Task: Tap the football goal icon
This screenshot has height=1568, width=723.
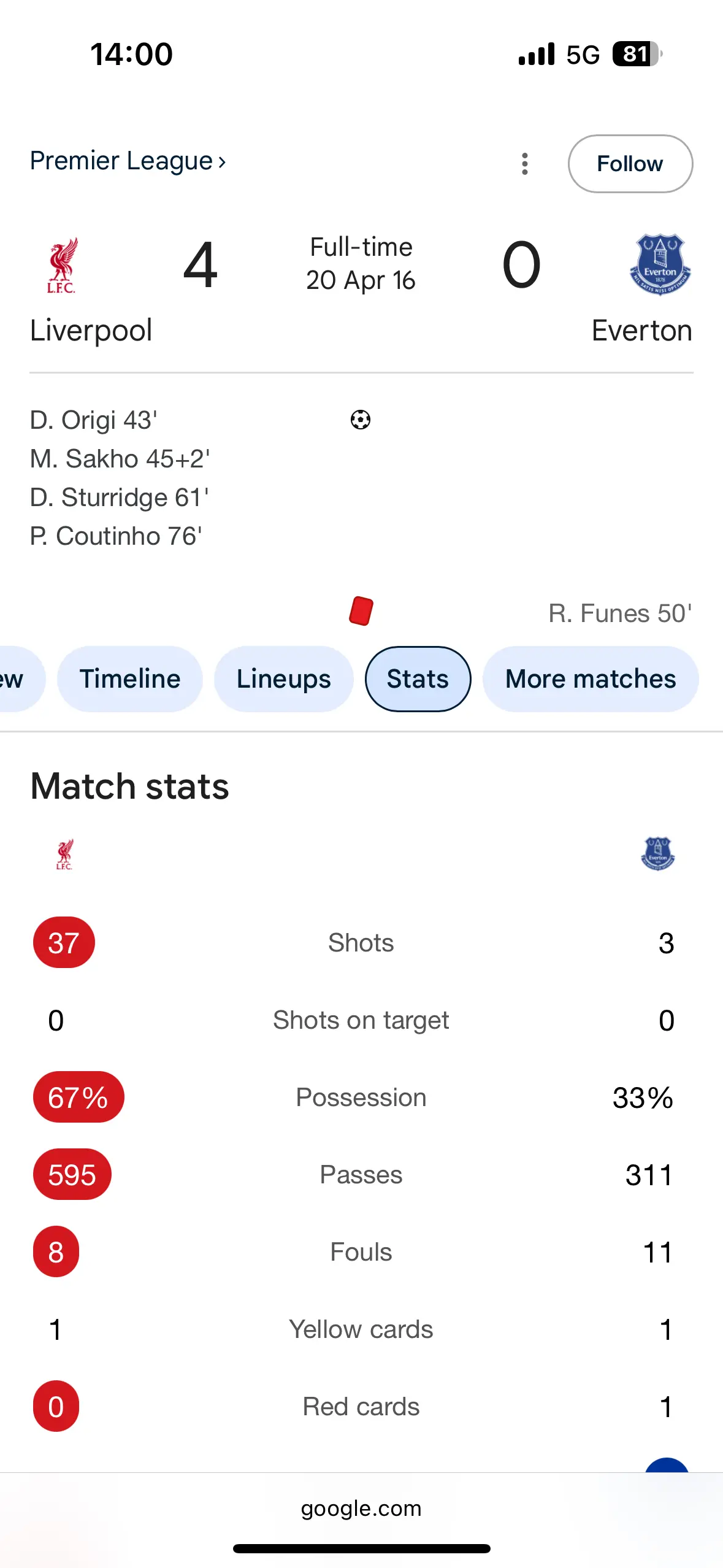Action: [361, 420]
